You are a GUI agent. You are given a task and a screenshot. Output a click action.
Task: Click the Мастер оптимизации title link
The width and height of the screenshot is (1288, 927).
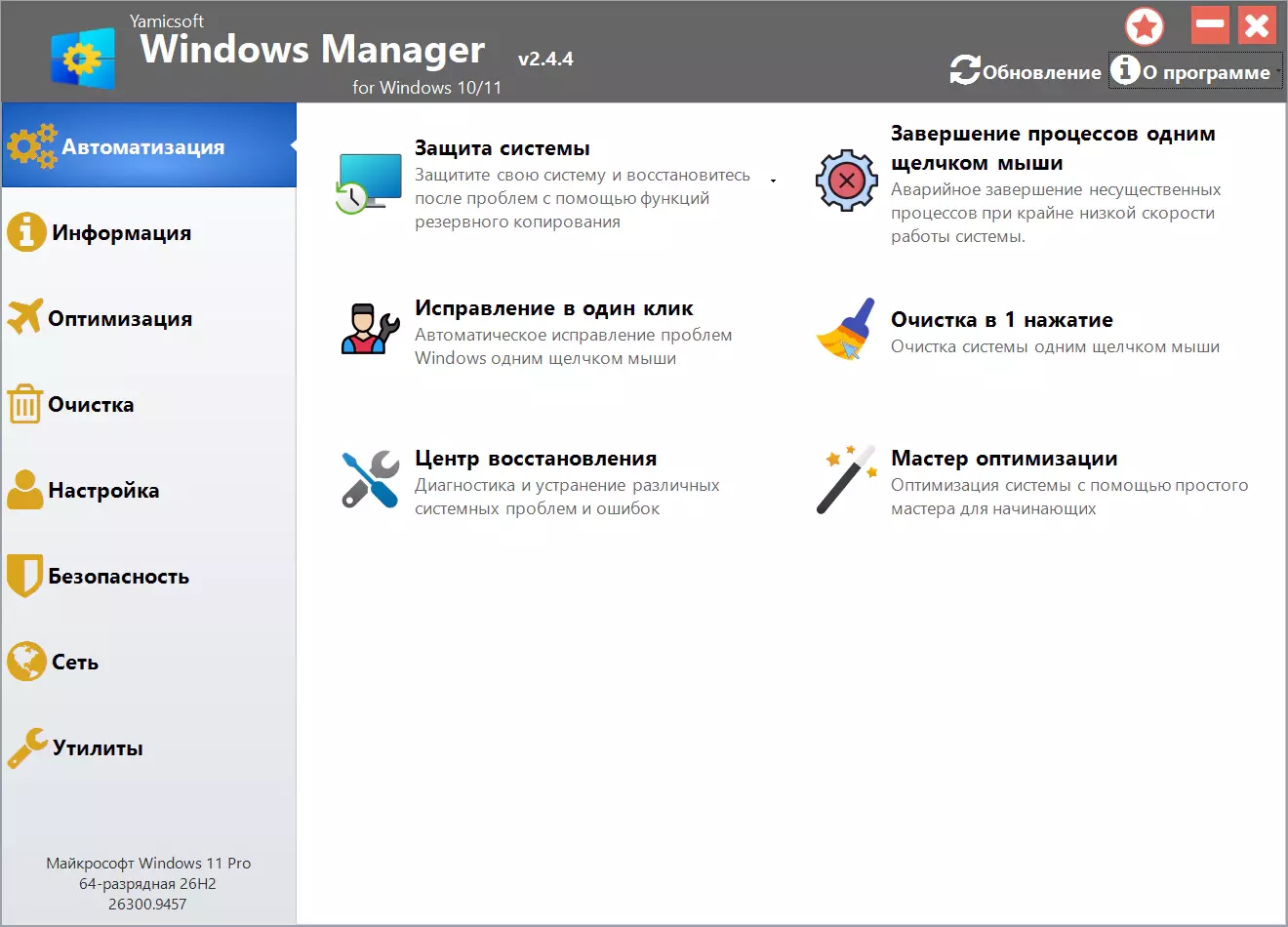(x=1004, y=459)
